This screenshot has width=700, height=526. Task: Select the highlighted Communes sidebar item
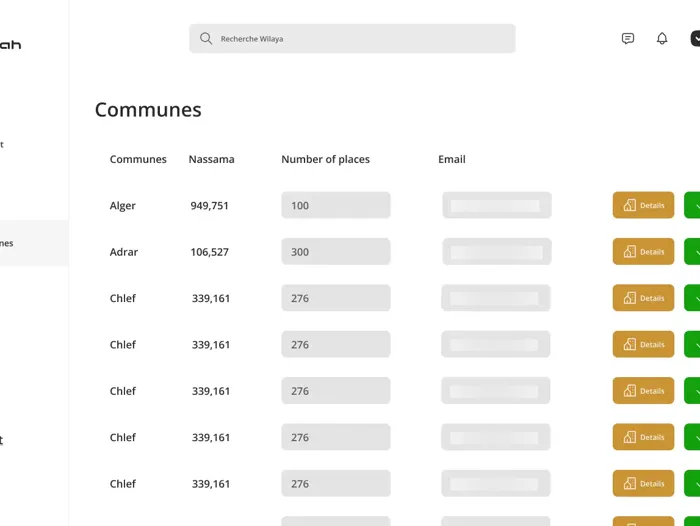30,243
